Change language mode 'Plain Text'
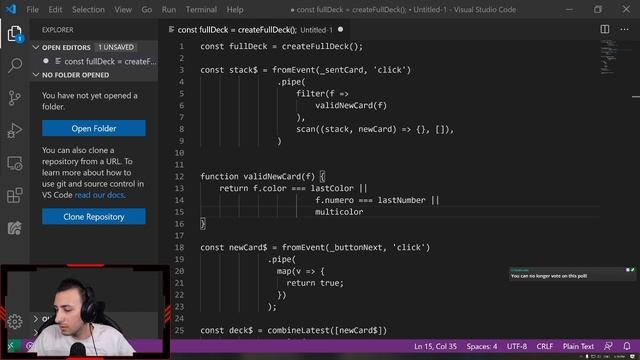 578,346
